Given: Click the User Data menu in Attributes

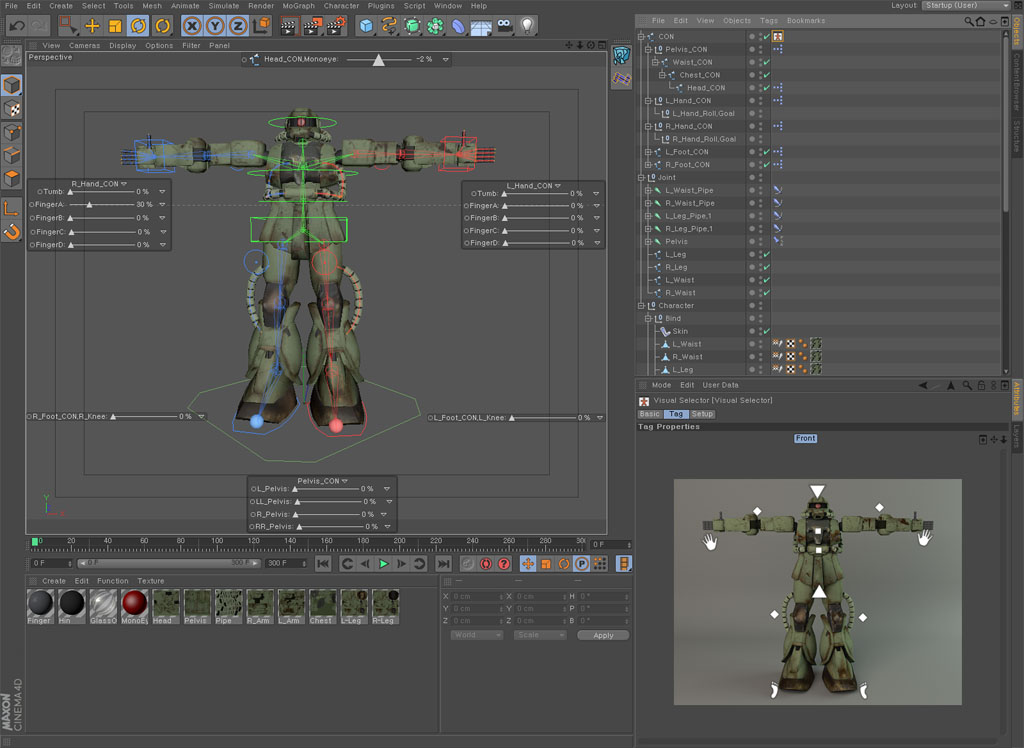Looking at the screenshot, I should [720, 385].
